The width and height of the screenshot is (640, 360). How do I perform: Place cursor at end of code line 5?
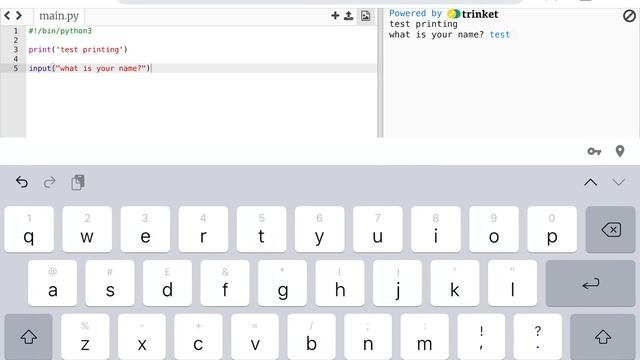point(151,68)
